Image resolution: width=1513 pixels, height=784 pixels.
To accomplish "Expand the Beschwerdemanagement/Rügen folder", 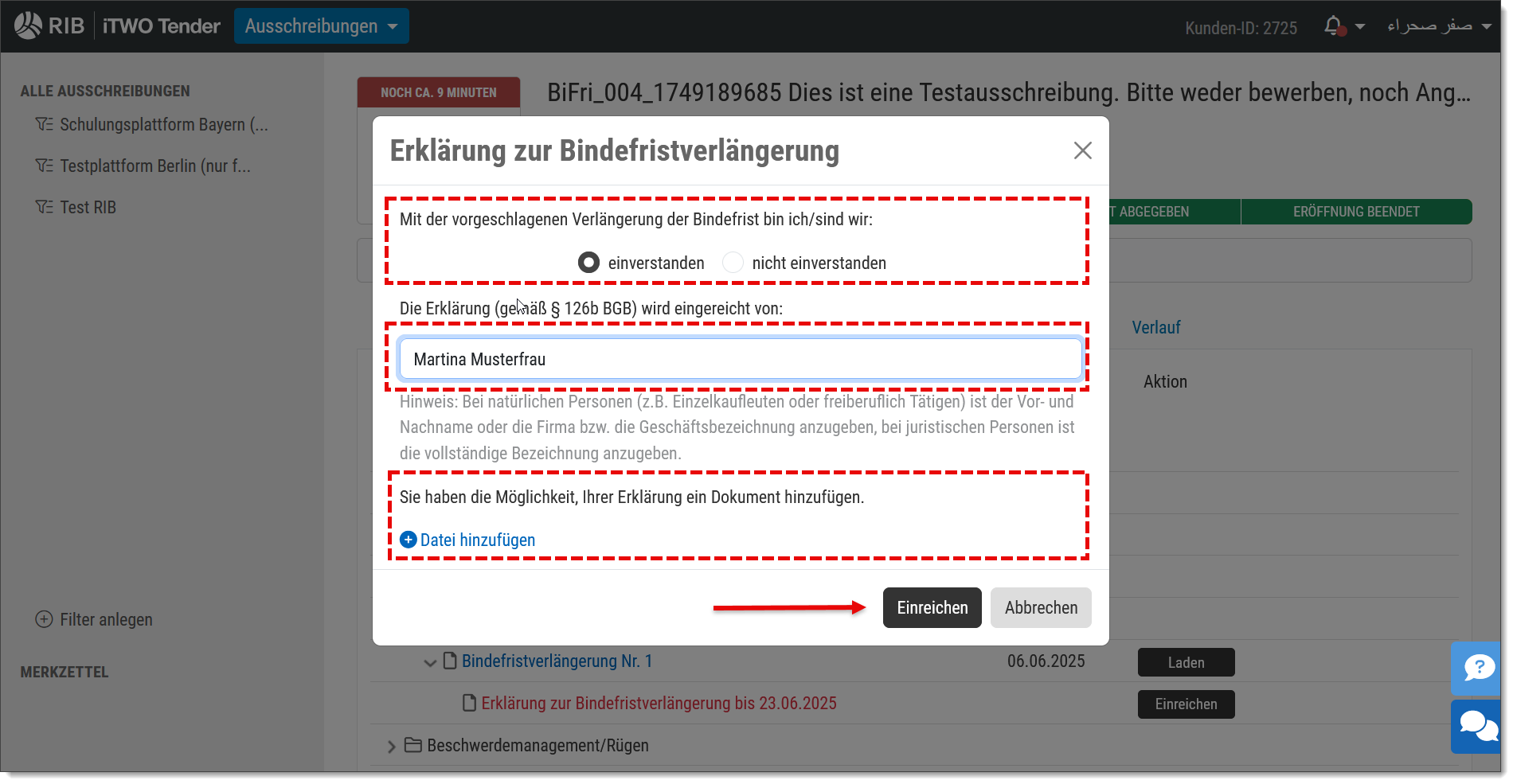I will 391,747.
